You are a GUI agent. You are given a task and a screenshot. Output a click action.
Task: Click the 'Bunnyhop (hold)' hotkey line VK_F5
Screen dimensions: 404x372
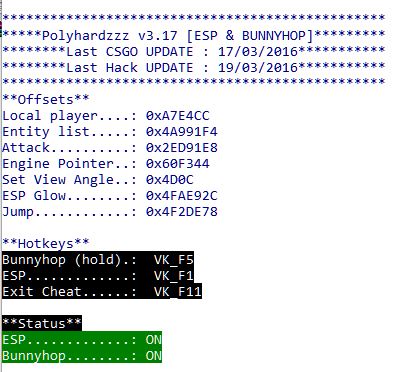pyautogui.click(x=98, y=259)
